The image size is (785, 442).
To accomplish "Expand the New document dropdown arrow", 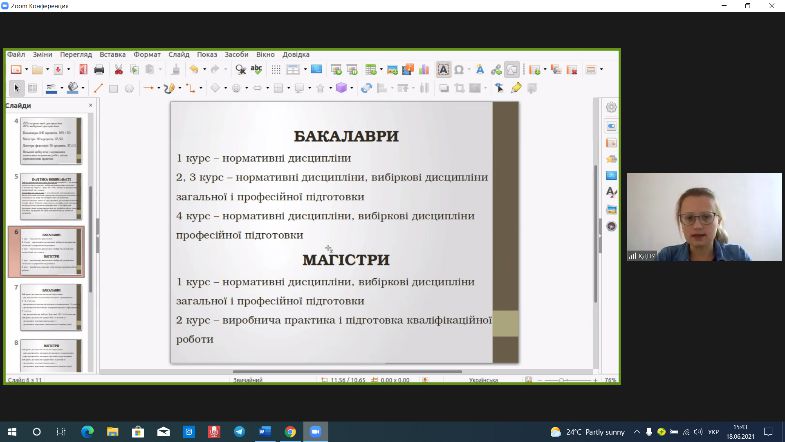I will click(x=26, y=70).
